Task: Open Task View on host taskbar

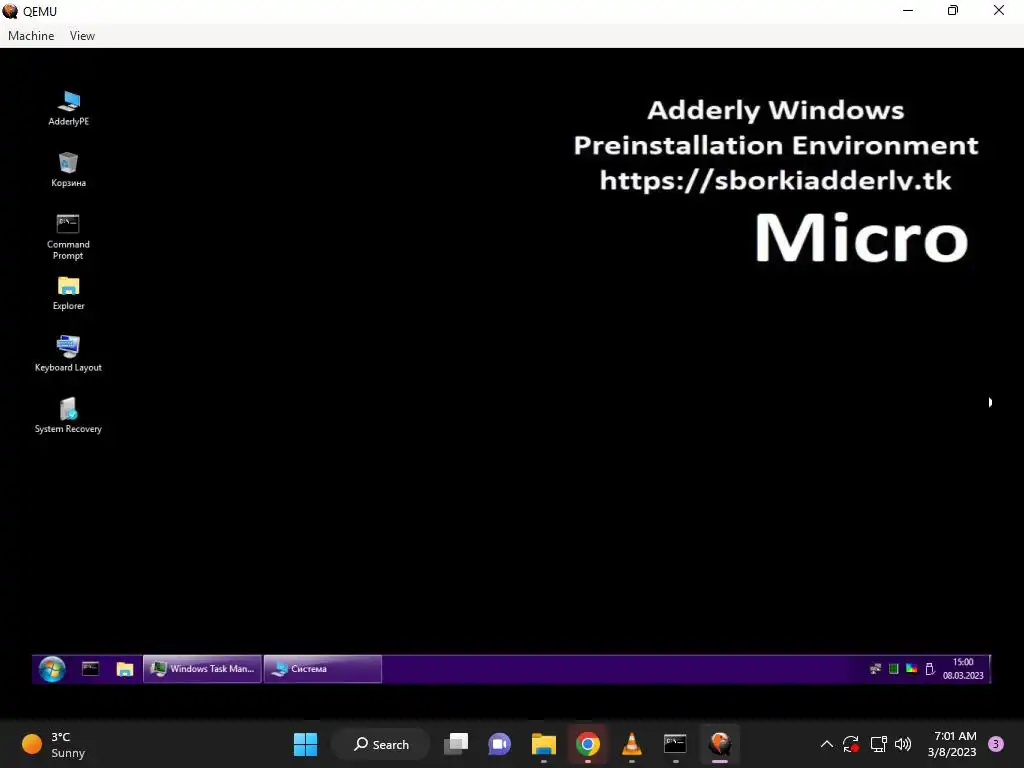Action: [456, 744]
